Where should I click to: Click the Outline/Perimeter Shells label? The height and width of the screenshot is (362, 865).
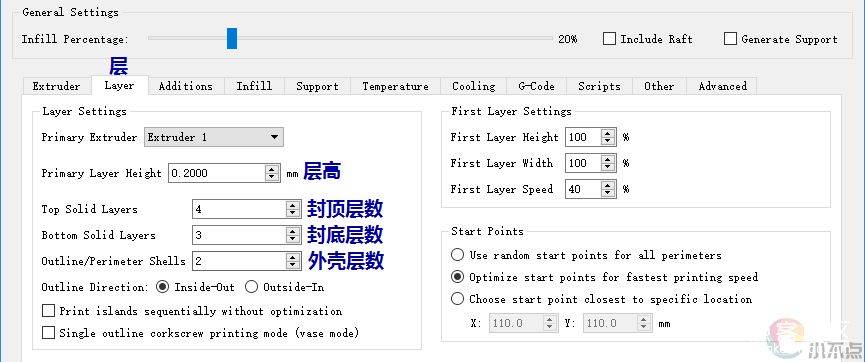pyautogui.click(x=114, y=261)
